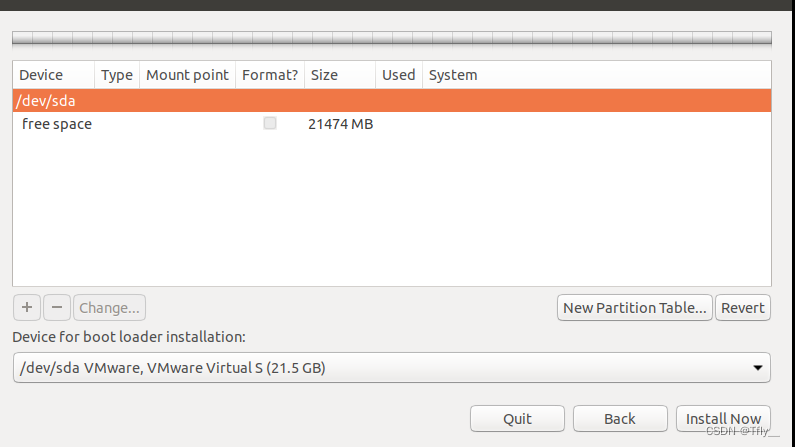Viewport: 795px width, 447px height.
Task: Toggle the Format? checkbox for free space
Action: 270,123
